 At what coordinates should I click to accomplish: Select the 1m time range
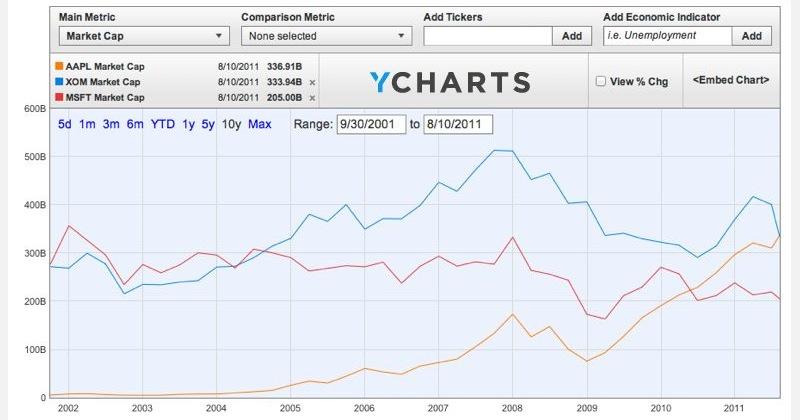[87, 124]
